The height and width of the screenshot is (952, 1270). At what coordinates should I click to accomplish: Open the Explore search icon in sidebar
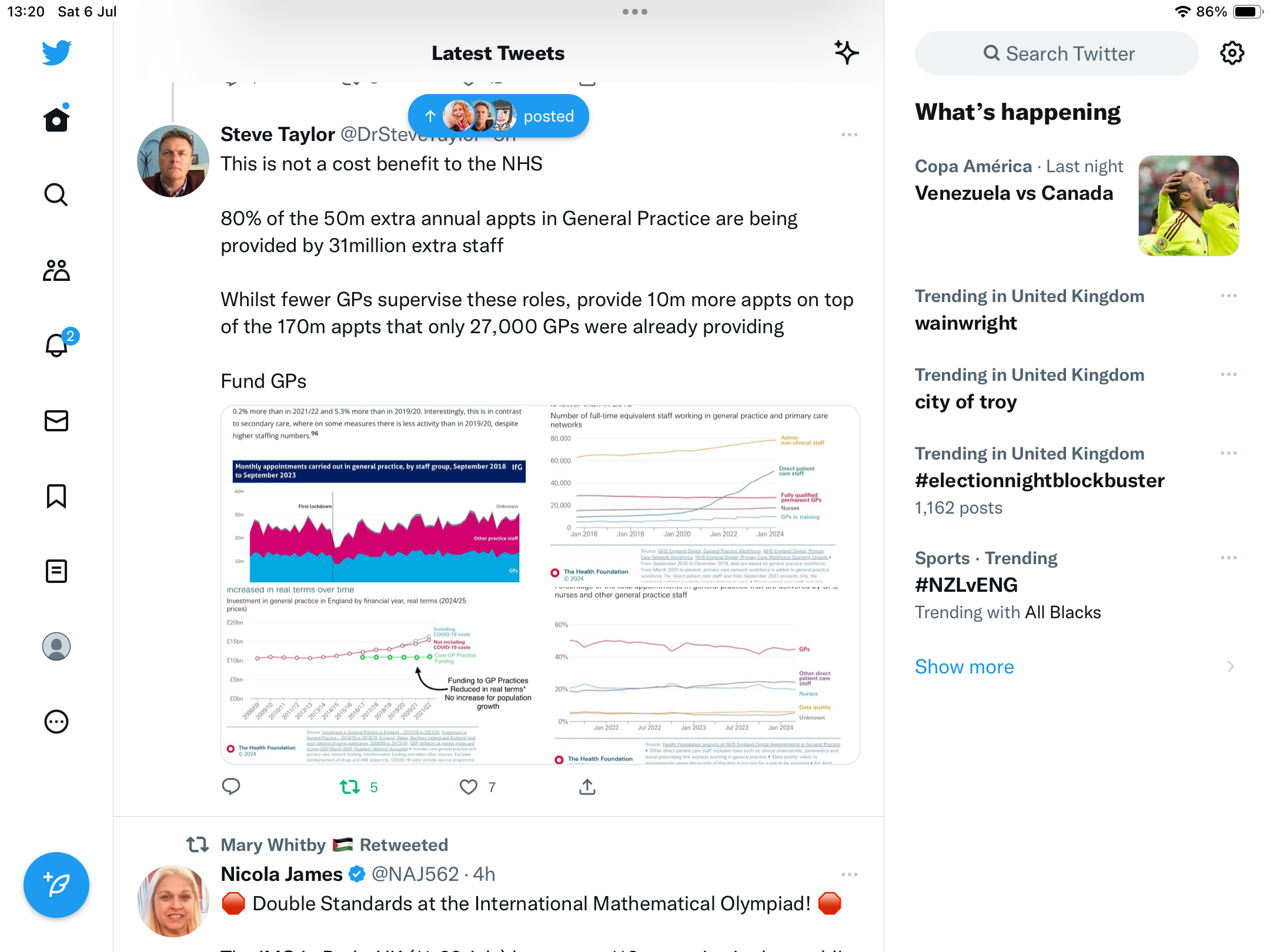tap(56, 195)
